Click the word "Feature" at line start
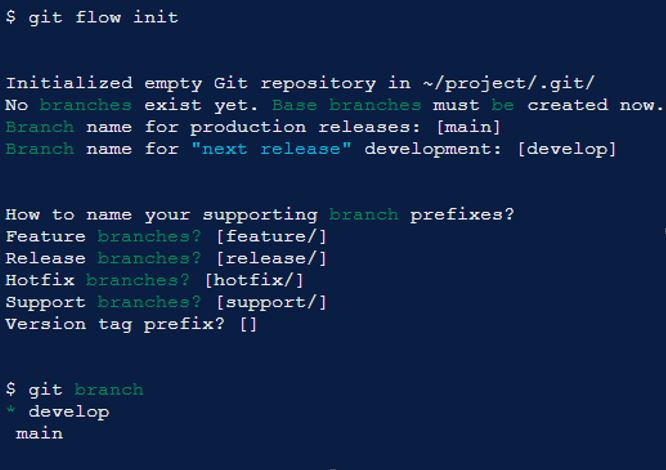The width and height of the screenshot is (666, 470). pos(46,236)
